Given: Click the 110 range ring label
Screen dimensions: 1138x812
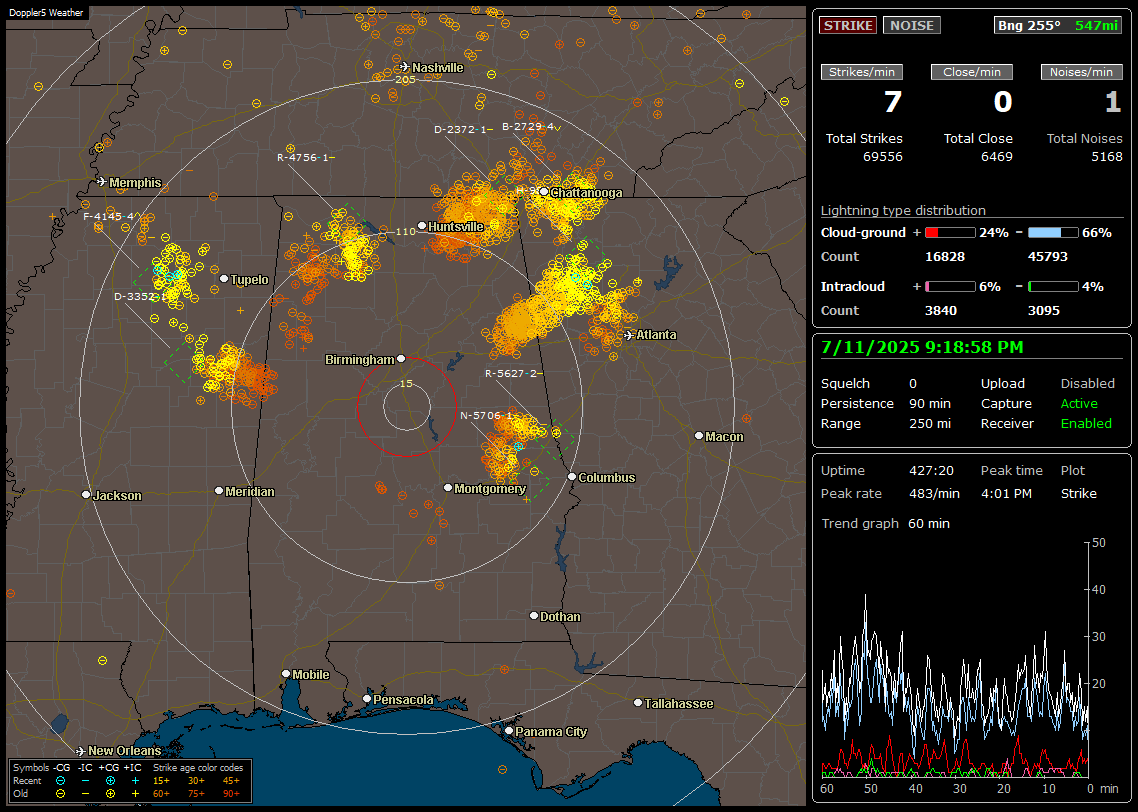Looking at the screenshot, I should (406, 231).
